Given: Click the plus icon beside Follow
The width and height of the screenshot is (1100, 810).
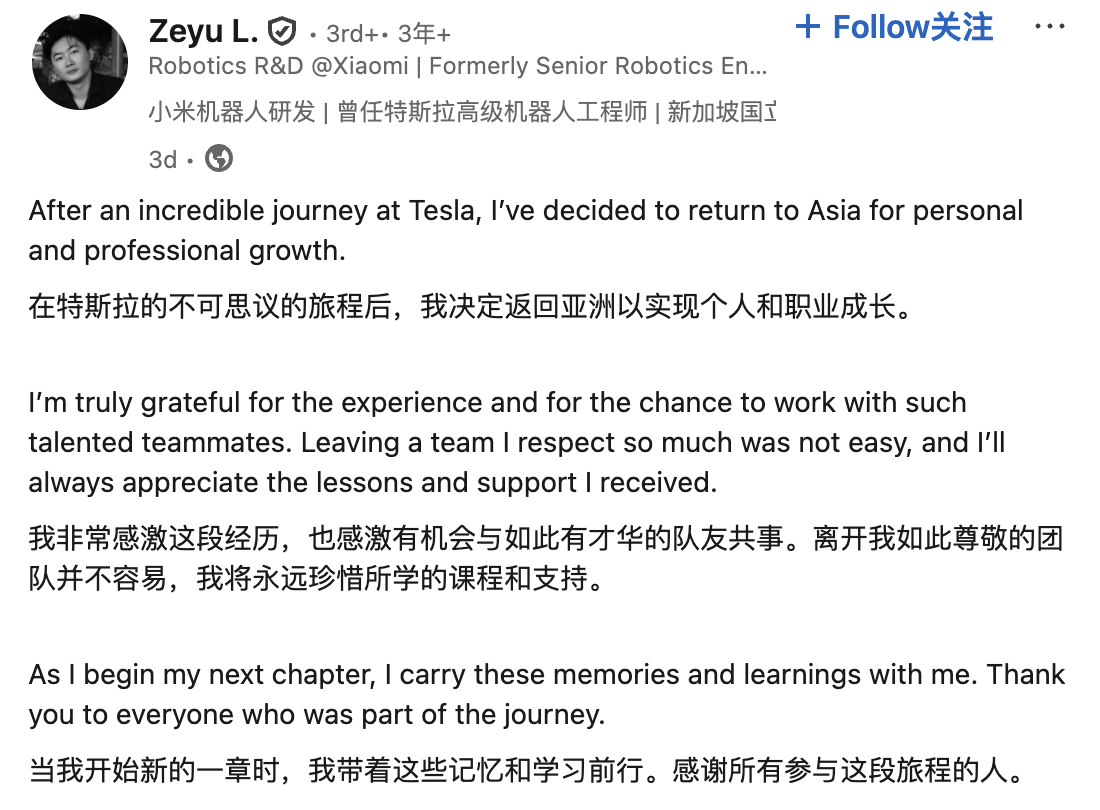Looking at the screenshot, I should pyautogui.click(x=808, y=27).
